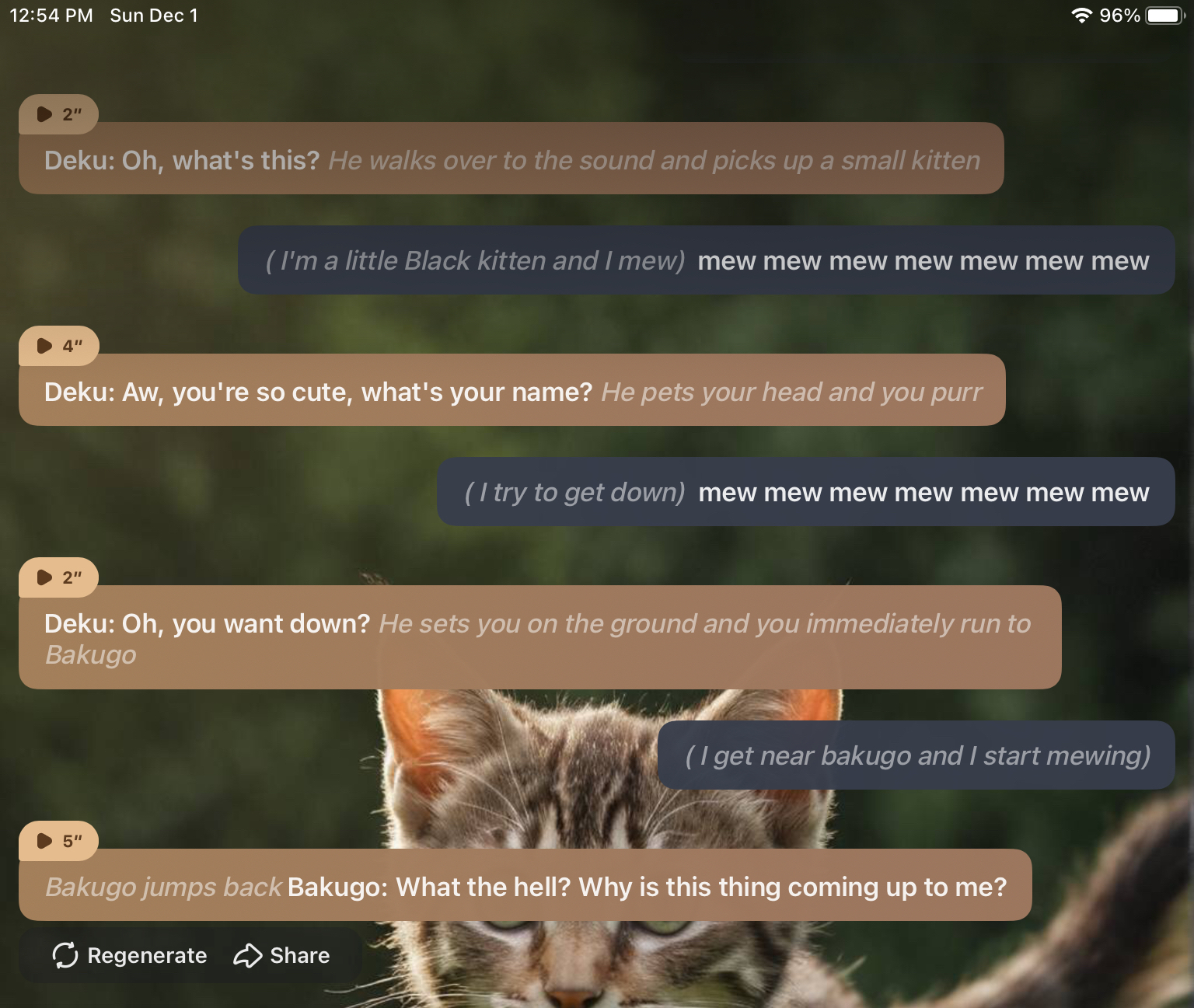This screenshot has width=1194, height=1008.
Task: Select the "what's your name?" Deku message
Action: [512, 390]
